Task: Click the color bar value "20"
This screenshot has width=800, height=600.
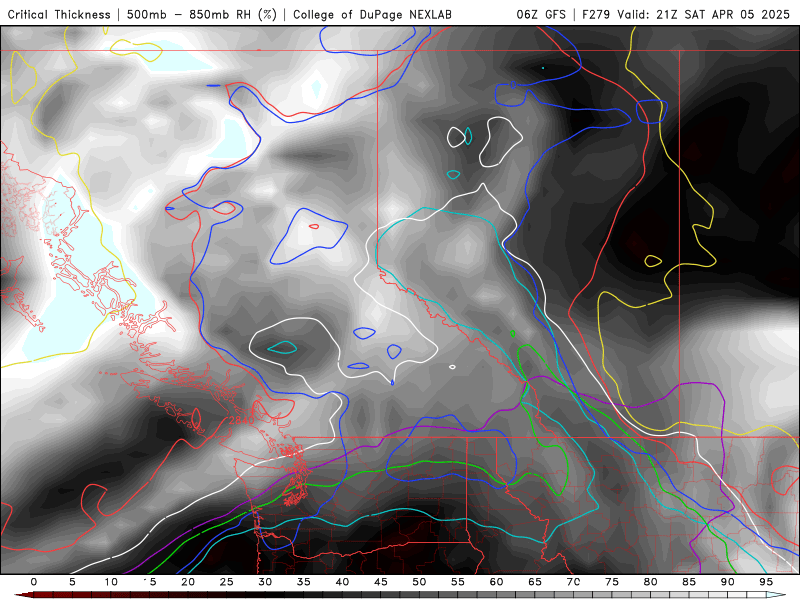Action: pos(188,582)
